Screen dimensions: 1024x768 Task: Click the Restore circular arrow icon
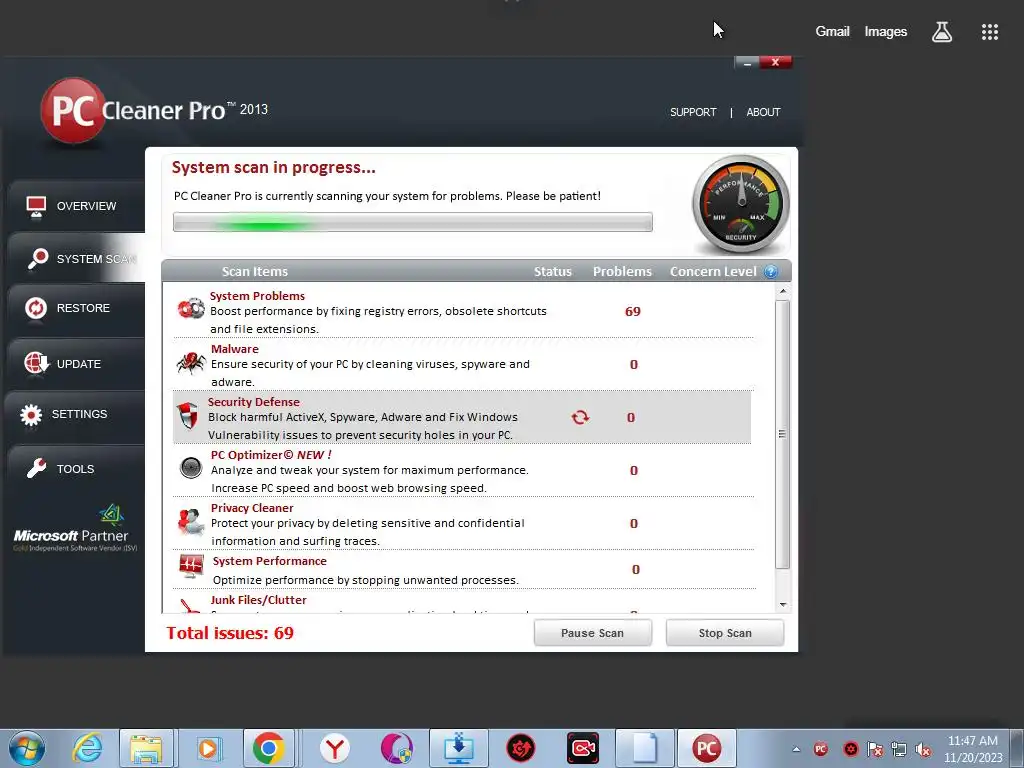(36, 308)
